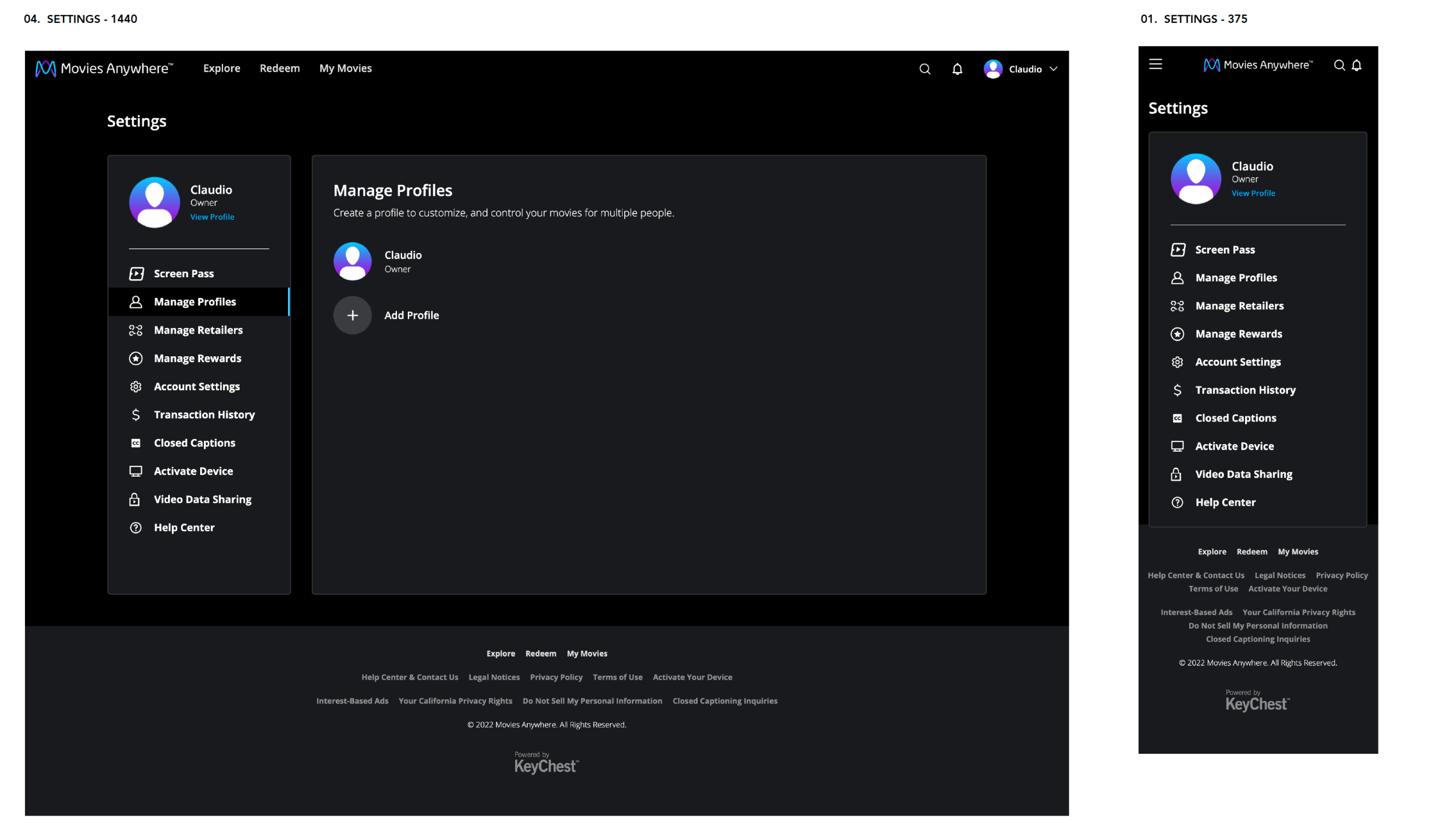Open the hamburger menu in mobile view

click(1155, 65)
